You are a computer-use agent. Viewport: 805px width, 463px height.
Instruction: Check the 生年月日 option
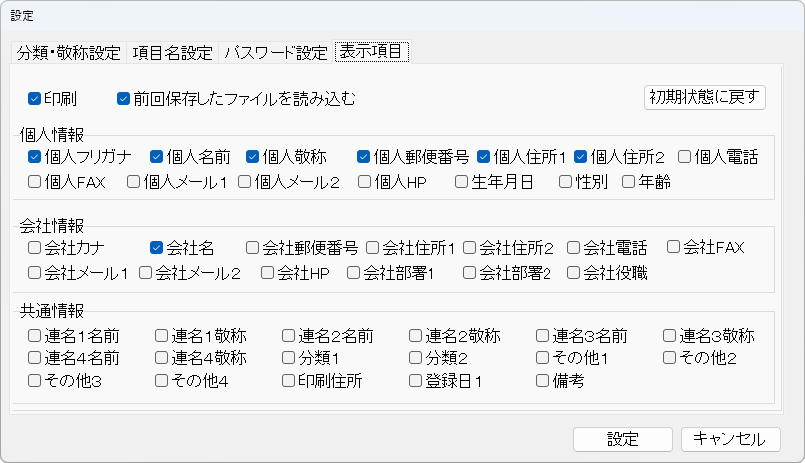click(x=461, y=182)
